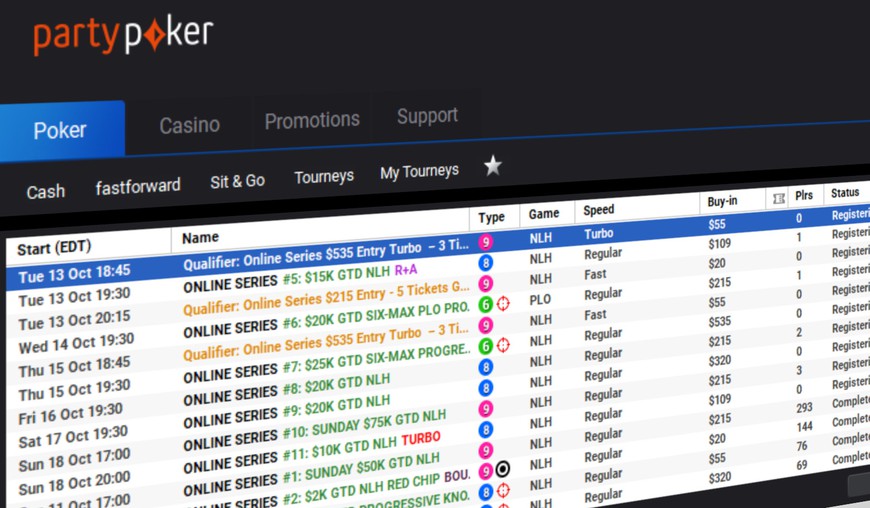The width and height of the screenshot is (870, 508).
Task: Click the Sat 17 Oct 19:30 start time
Action: [73, 438]
